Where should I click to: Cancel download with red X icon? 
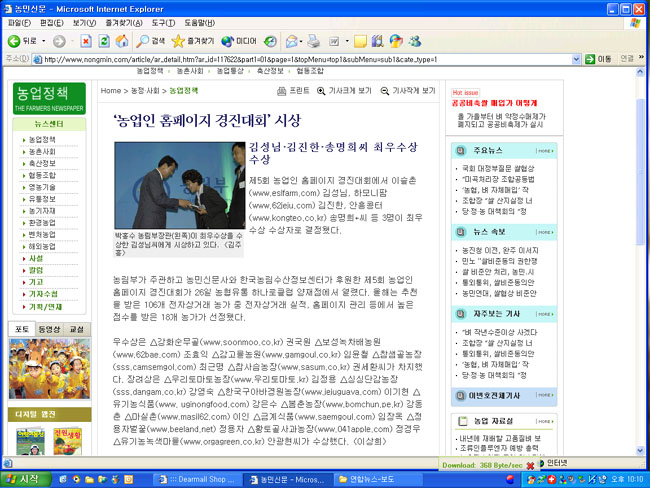coord(530,466)
